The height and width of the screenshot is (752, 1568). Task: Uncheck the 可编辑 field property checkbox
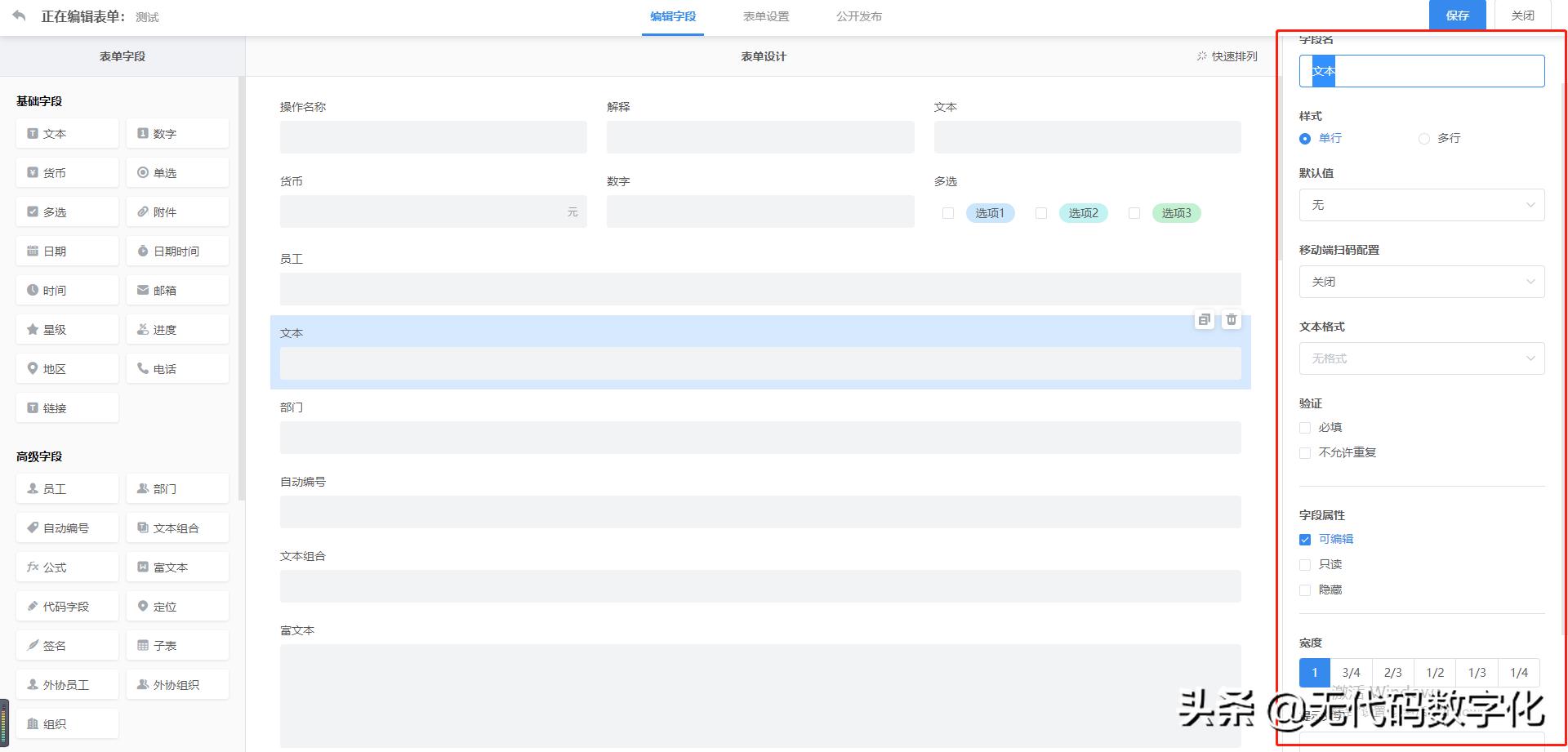pos(1305,540)
